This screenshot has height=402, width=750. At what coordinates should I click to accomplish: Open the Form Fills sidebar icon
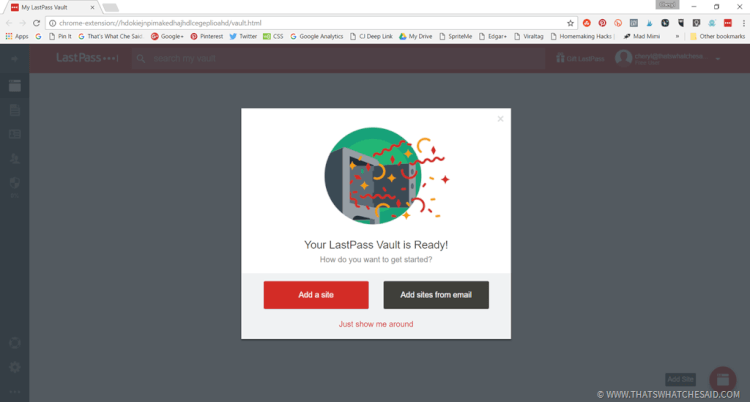(x=15, y=134)
